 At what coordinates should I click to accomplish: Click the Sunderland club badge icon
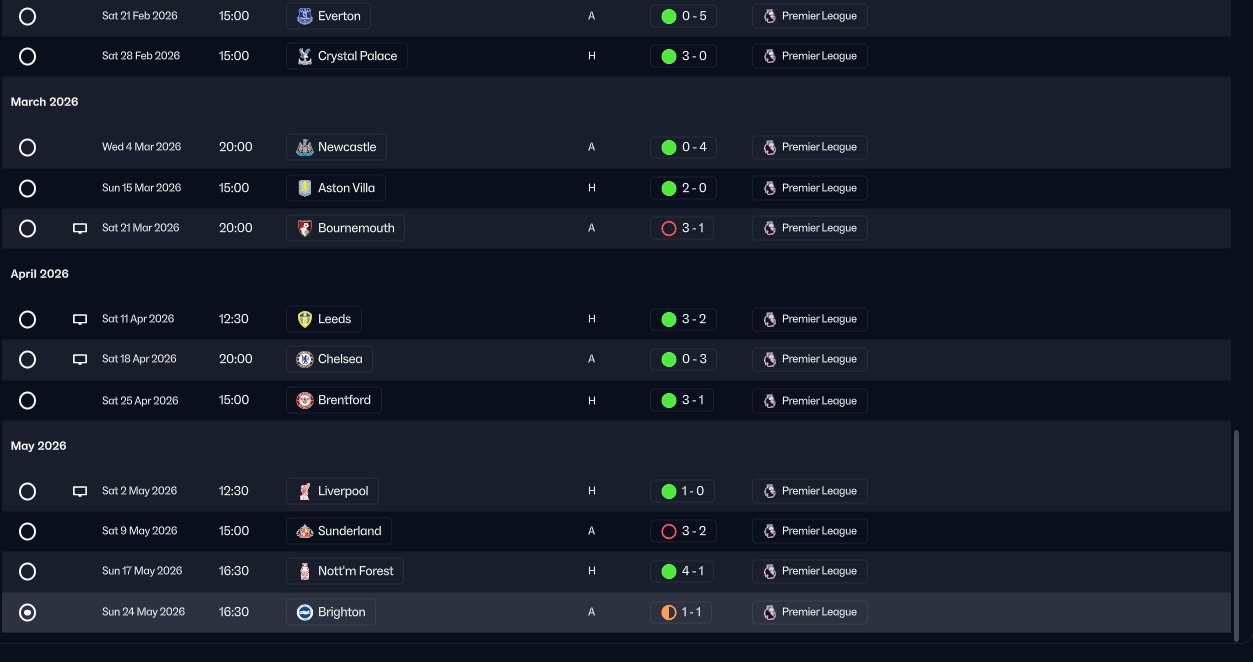click(305, 531)
